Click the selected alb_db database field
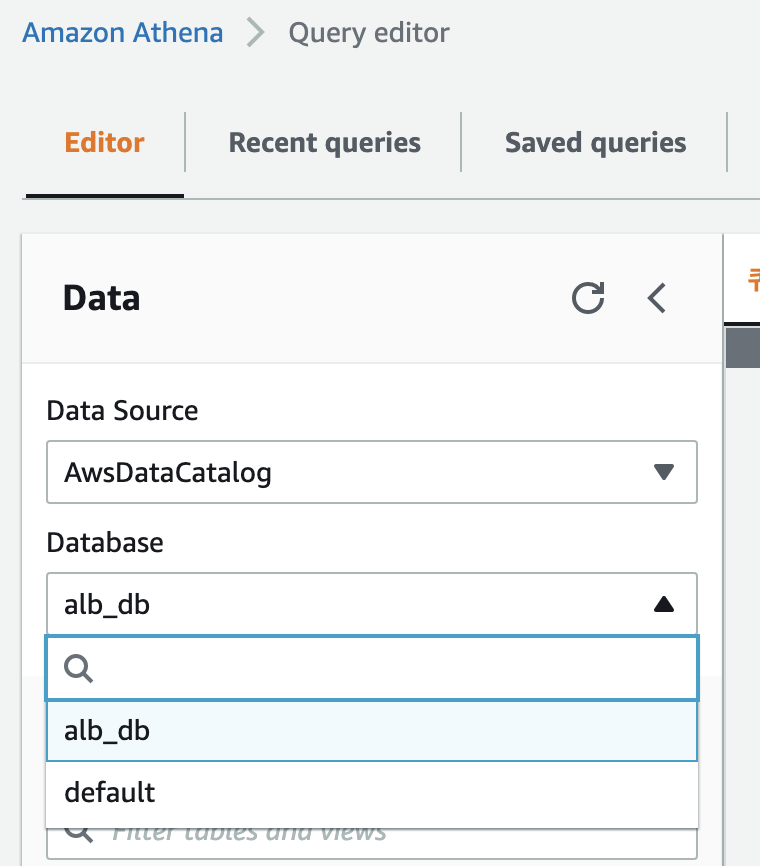This screenshot has width=760, height=866. tap(350, 604)
